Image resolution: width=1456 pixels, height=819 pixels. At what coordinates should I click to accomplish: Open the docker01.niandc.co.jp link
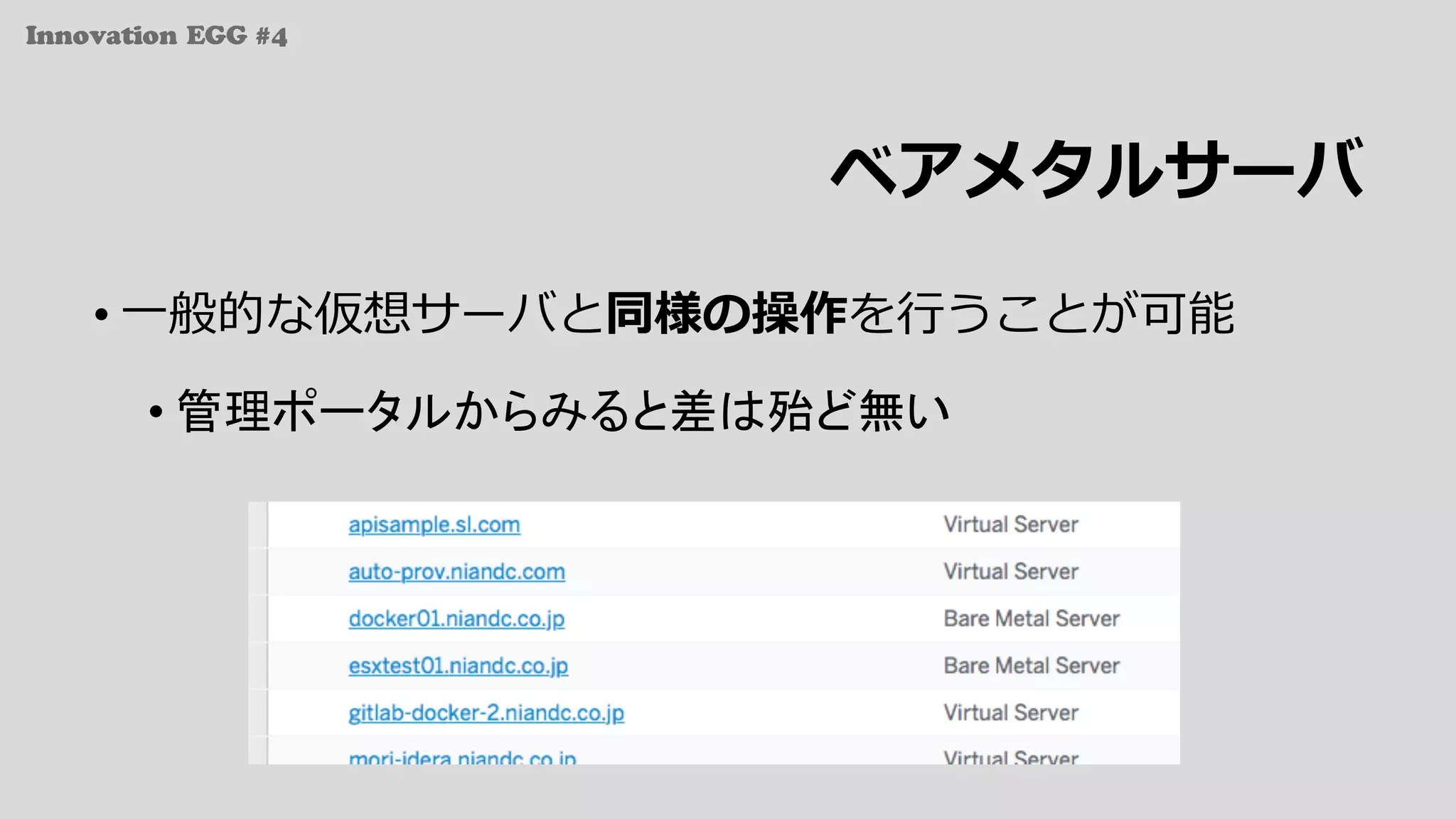pos(456,619)
